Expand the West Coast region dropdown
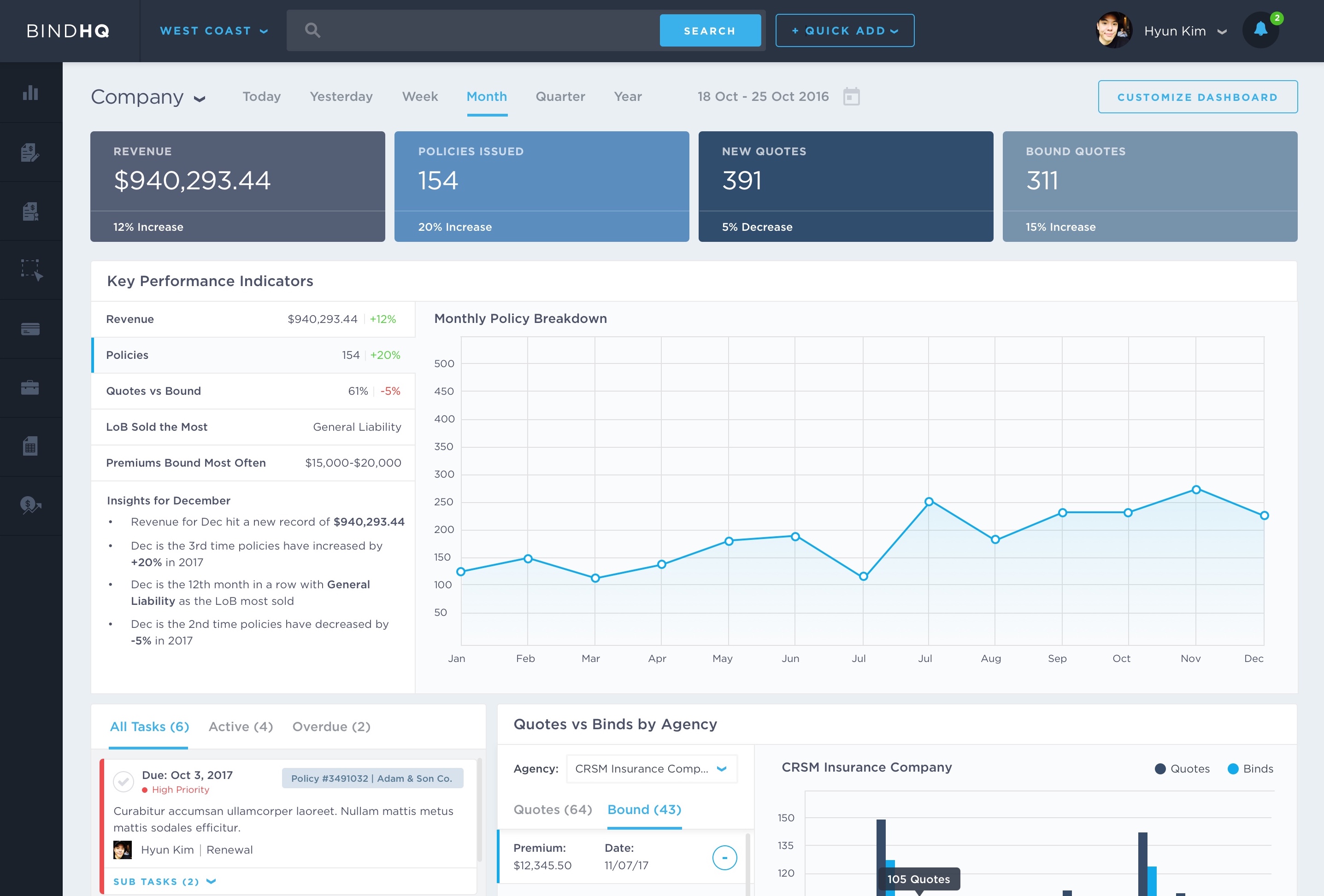Screen dimensions: 1324x896 pyautogui.click(x=214, y=31)
